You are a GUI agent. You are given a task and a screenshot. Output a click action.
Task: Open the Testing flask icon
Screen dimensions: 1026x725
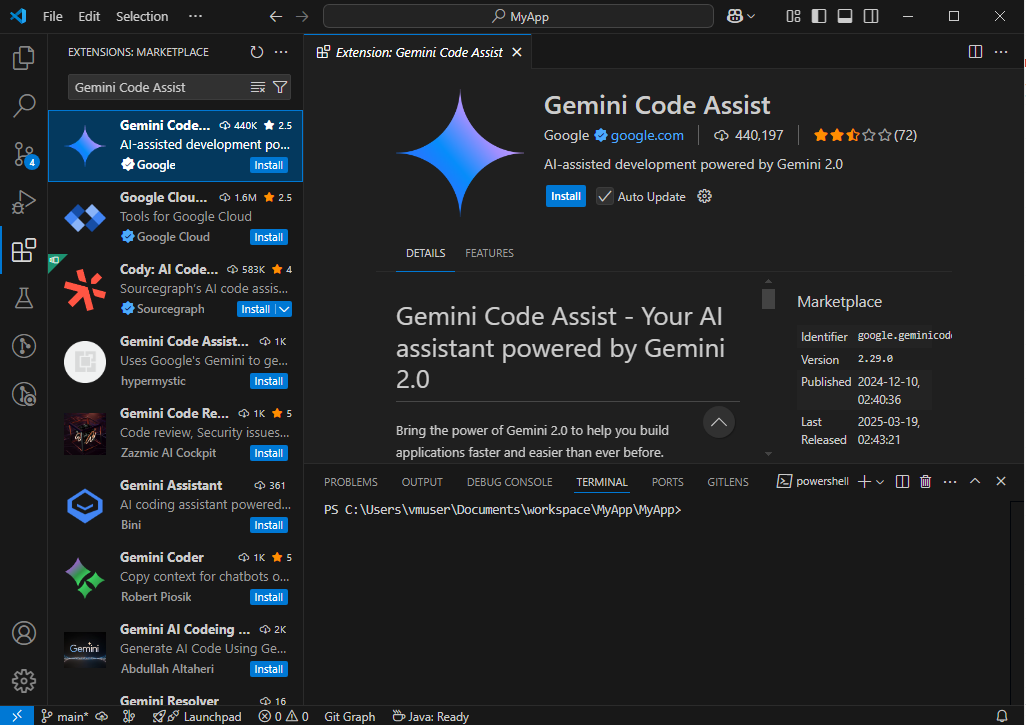point(24,298)
